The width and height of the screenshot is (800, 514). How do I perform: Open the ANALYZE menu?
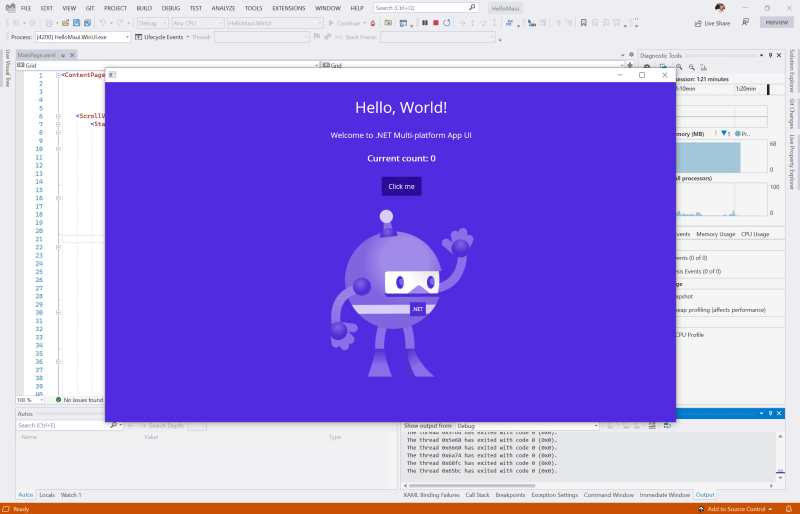click(223, 8)
